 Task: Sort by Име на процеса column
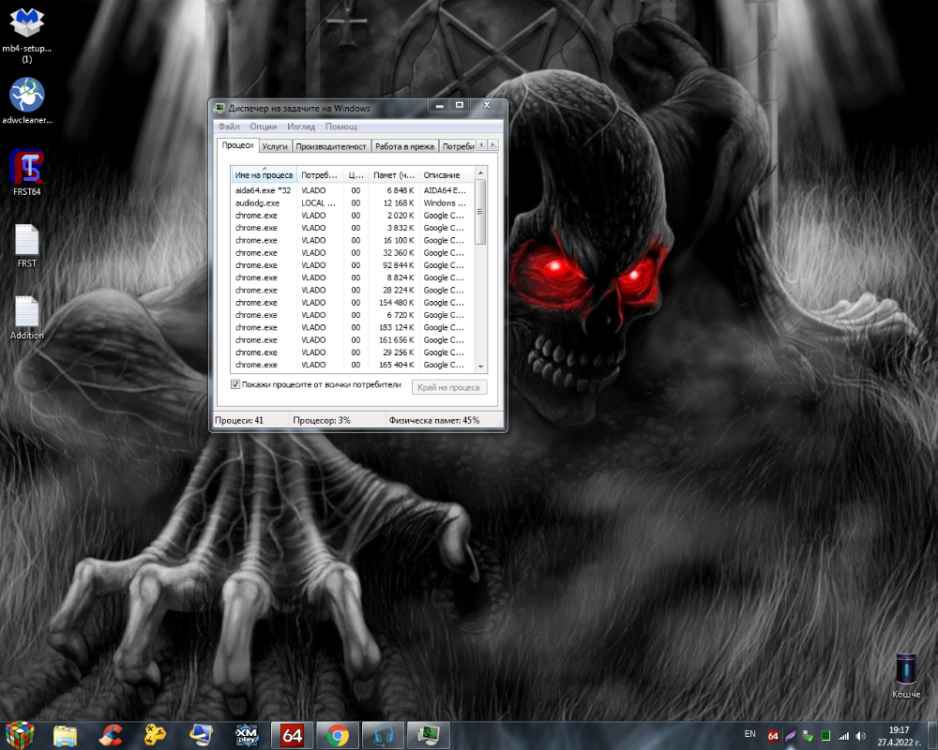click(x=264, y=175)
